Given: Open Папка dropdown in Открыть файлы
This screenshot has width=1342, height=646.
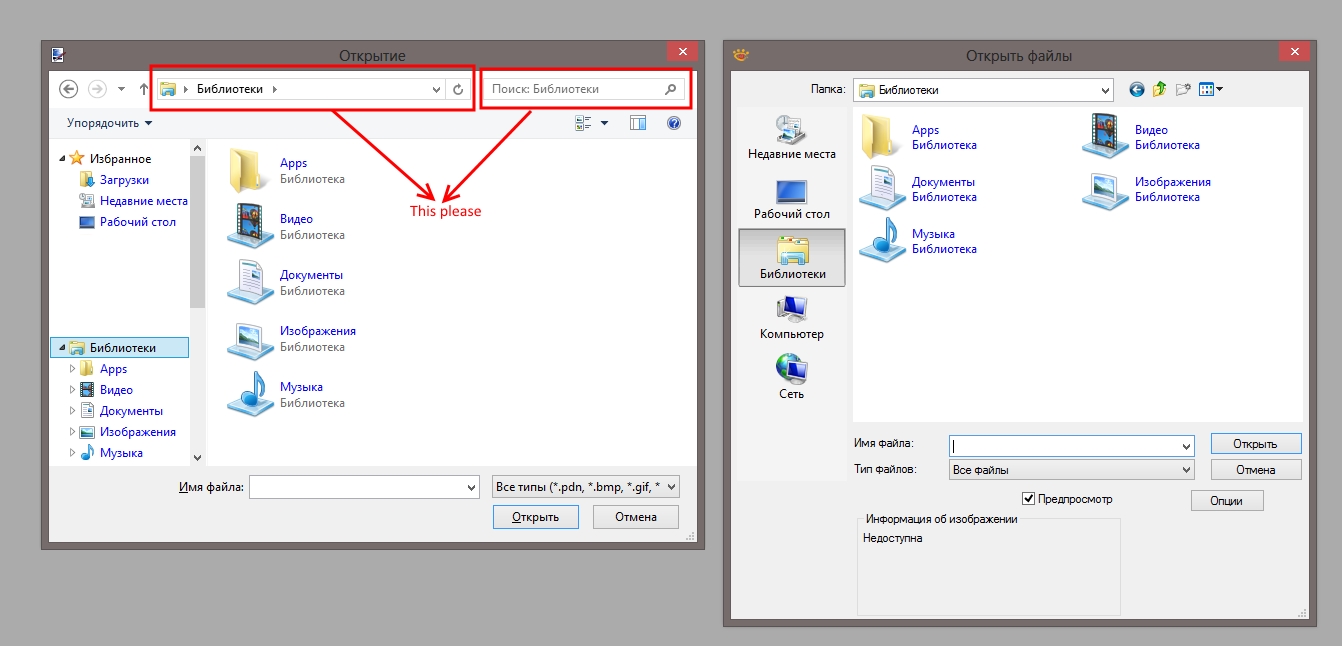Looking at the screenshot, I should (x=983, y=90).
